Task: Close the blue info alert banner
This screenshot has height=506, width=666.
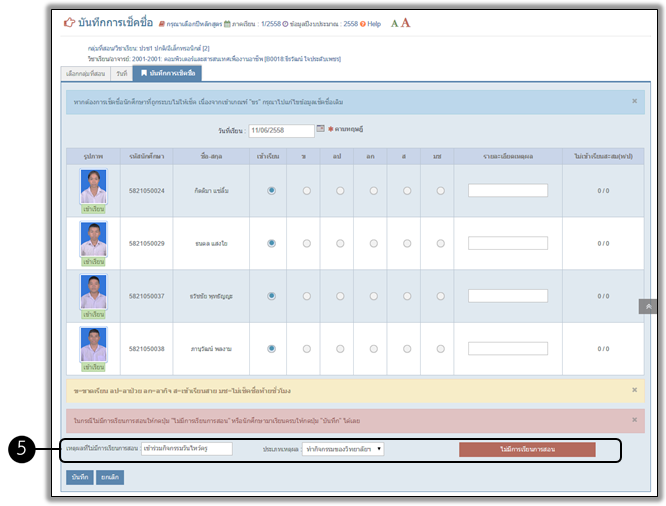Action: 634,101
